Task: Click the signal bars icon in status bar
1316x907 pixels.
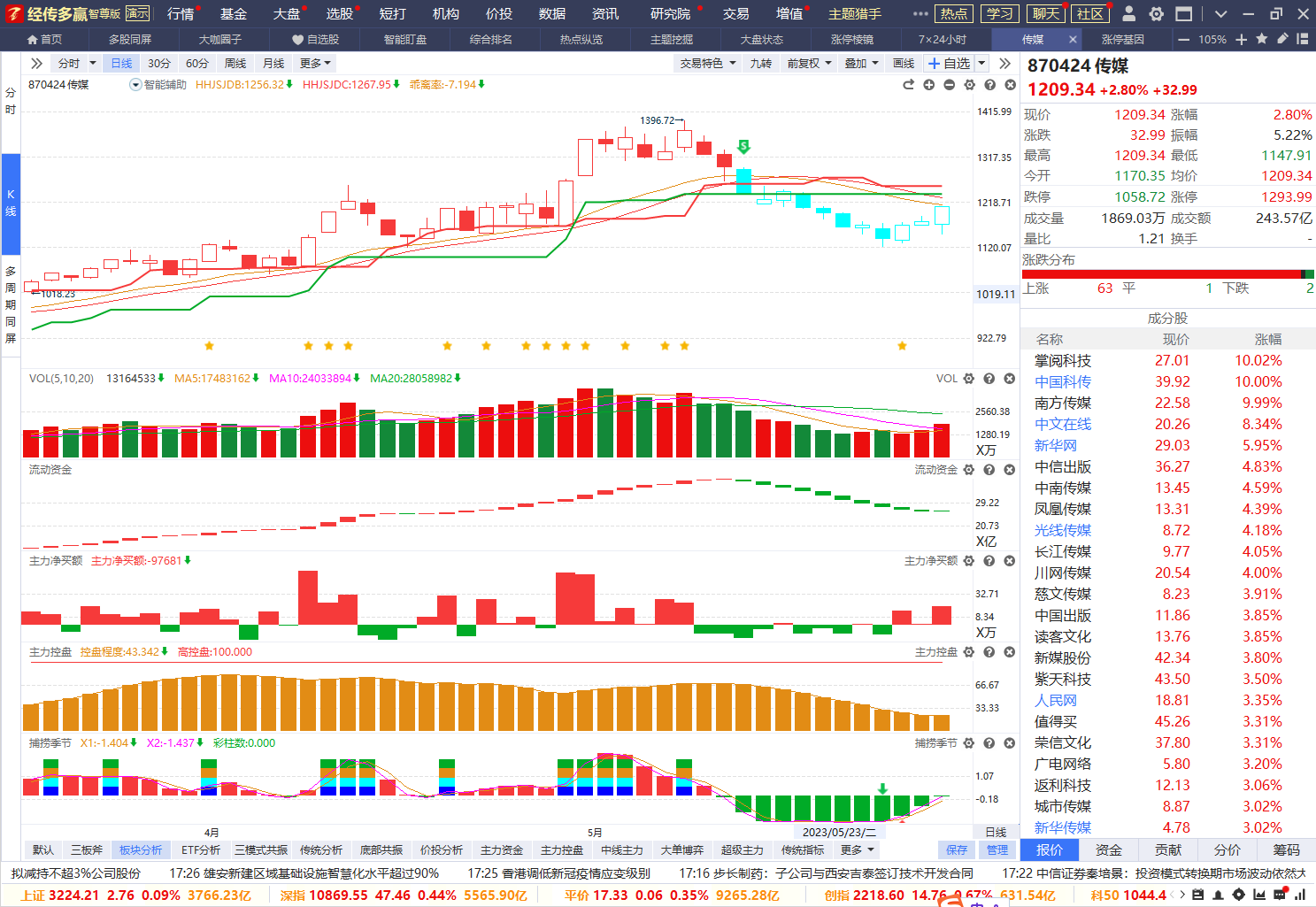Action: 1299,895
